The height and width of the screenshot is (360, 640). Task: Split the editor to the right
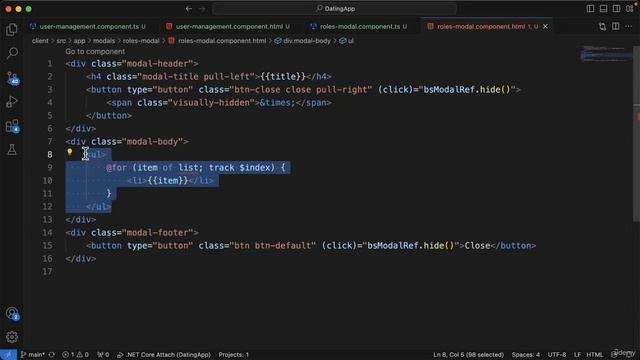coord(616,27)
